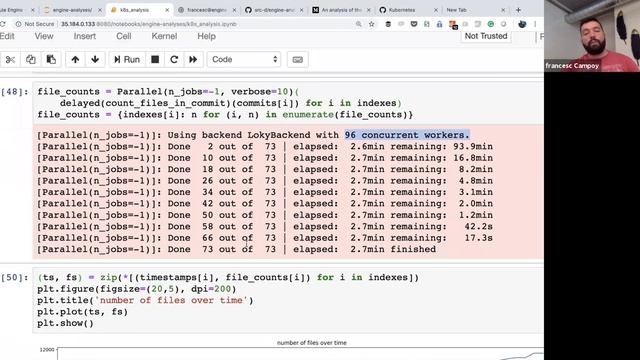Move selected cell up arrow
This screenshot has height=360, width=640.
tap(75, 60)
